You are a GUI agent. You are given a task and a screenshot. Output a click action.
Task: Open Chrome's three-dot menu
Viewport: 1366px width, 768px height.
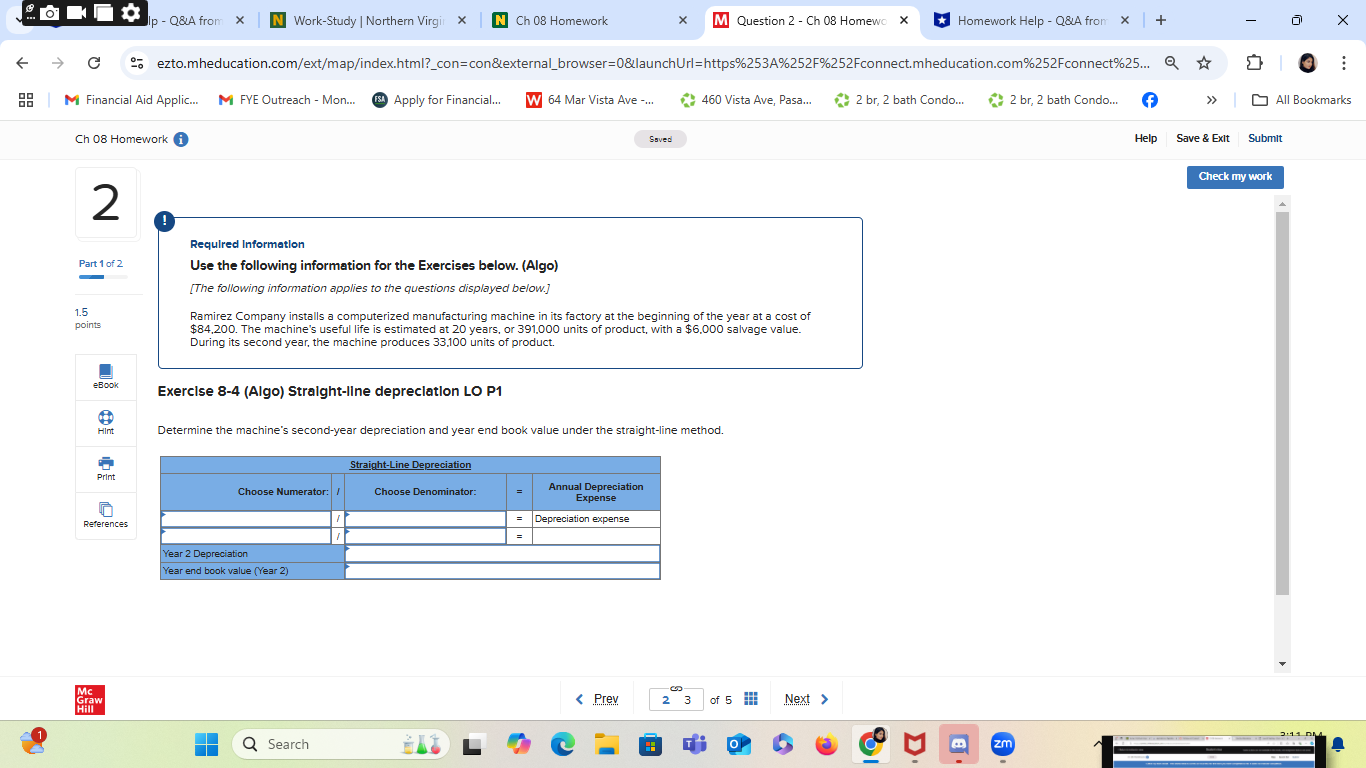(1346, 62)
